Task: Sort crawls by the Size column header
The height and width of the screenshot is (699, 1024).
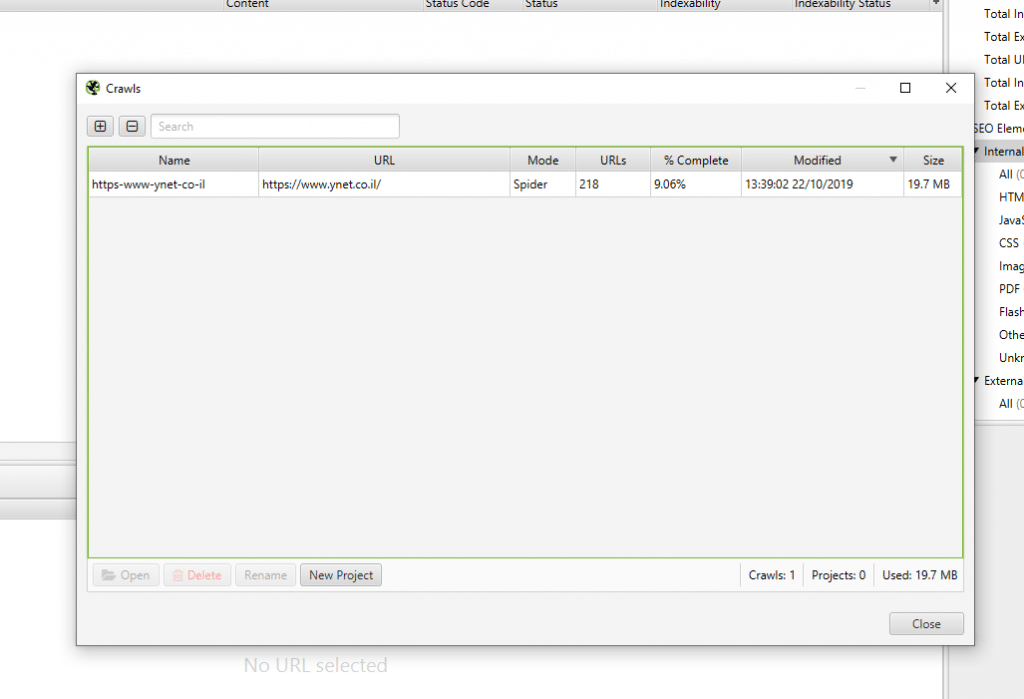Action: click(933, 160)
